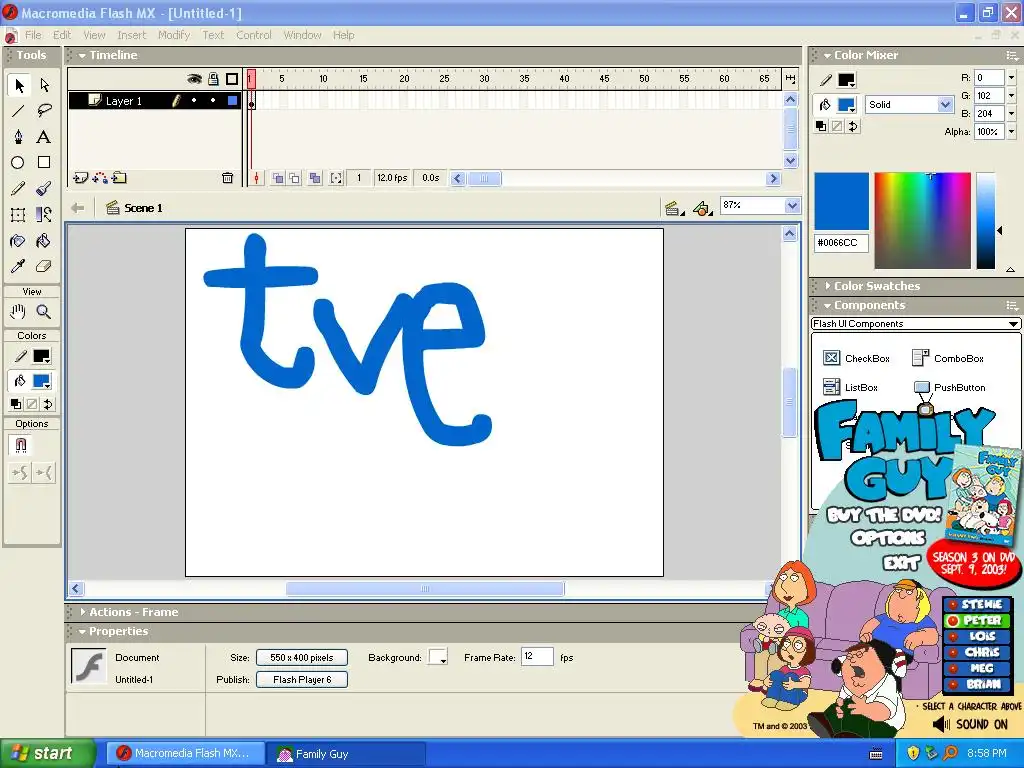This screenshot has width=1024, height=768.
Task: Click the Delete Layer trash icon
Action: [x=227, y=178]
